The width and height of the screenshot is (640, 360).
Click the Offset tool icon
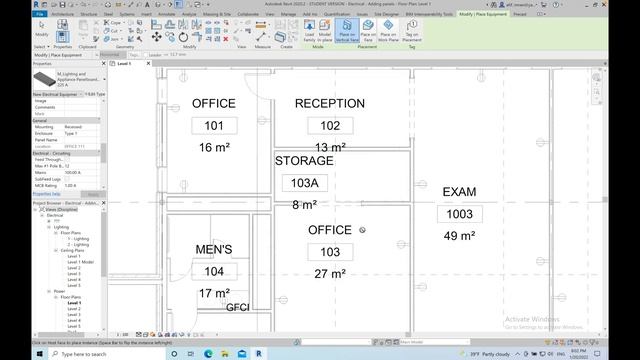point(170,24)
